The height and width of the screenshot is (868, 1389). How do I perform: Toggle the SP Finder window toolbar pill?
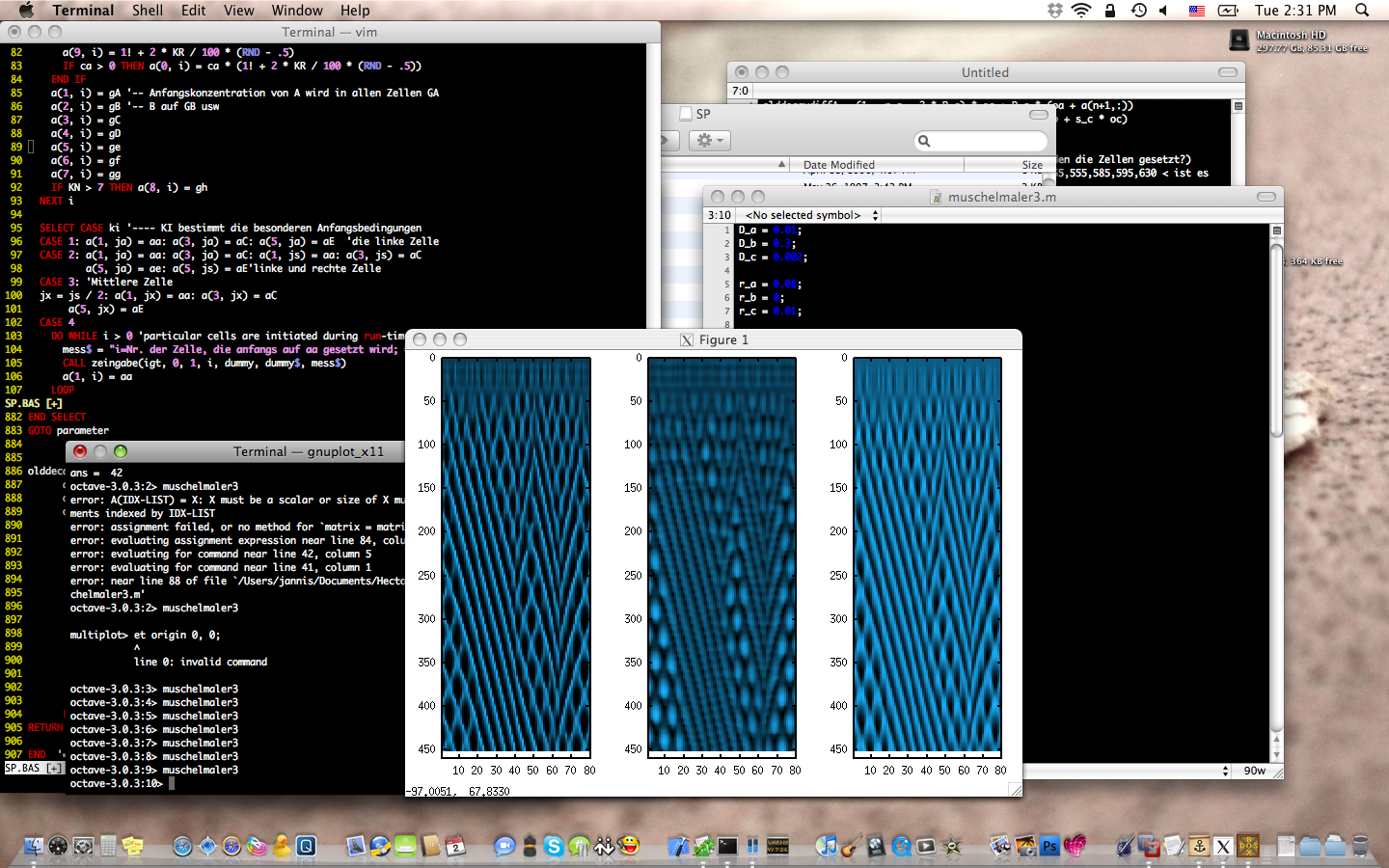[x=1038, y=114]
